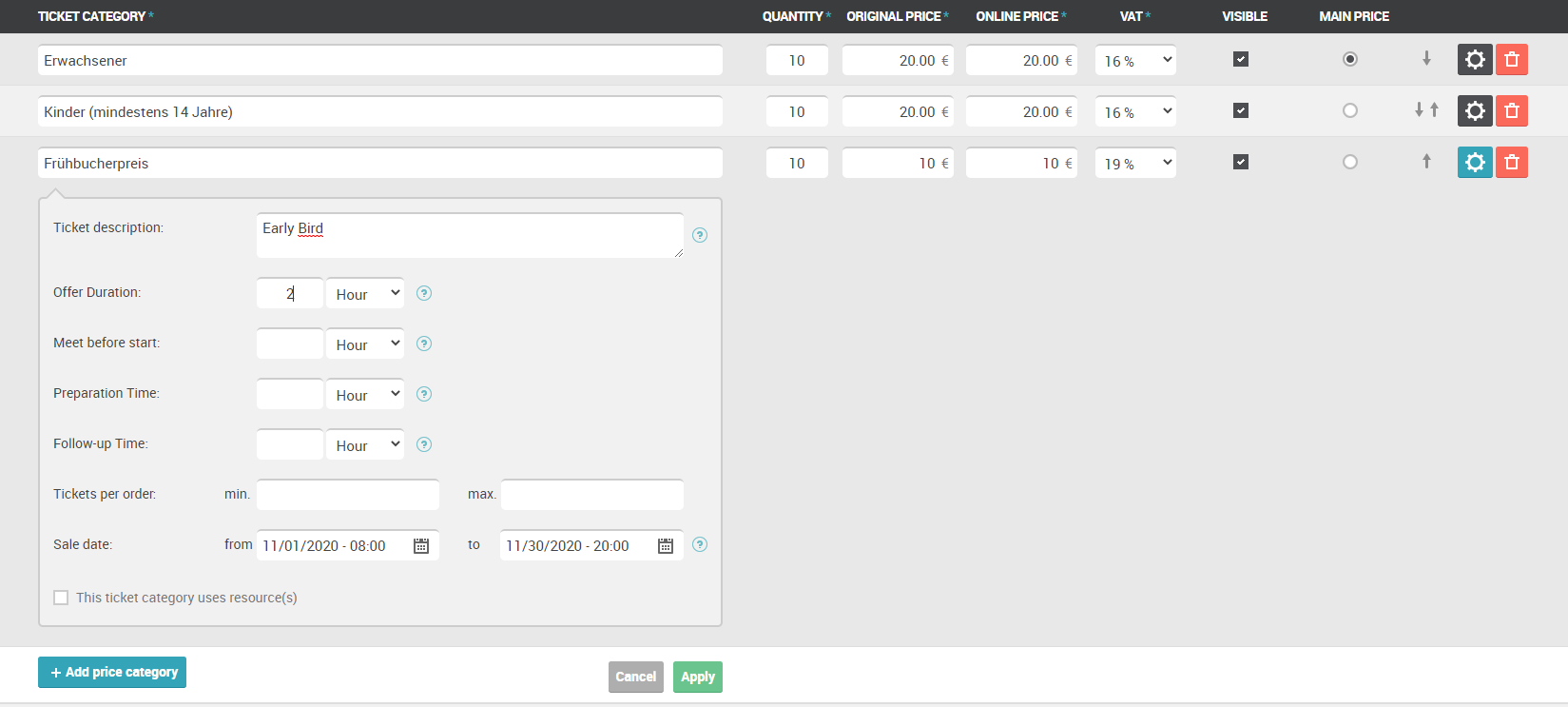Show help for Preparation Time
Screen dimensions: 1568x707
tap(424, 394)
